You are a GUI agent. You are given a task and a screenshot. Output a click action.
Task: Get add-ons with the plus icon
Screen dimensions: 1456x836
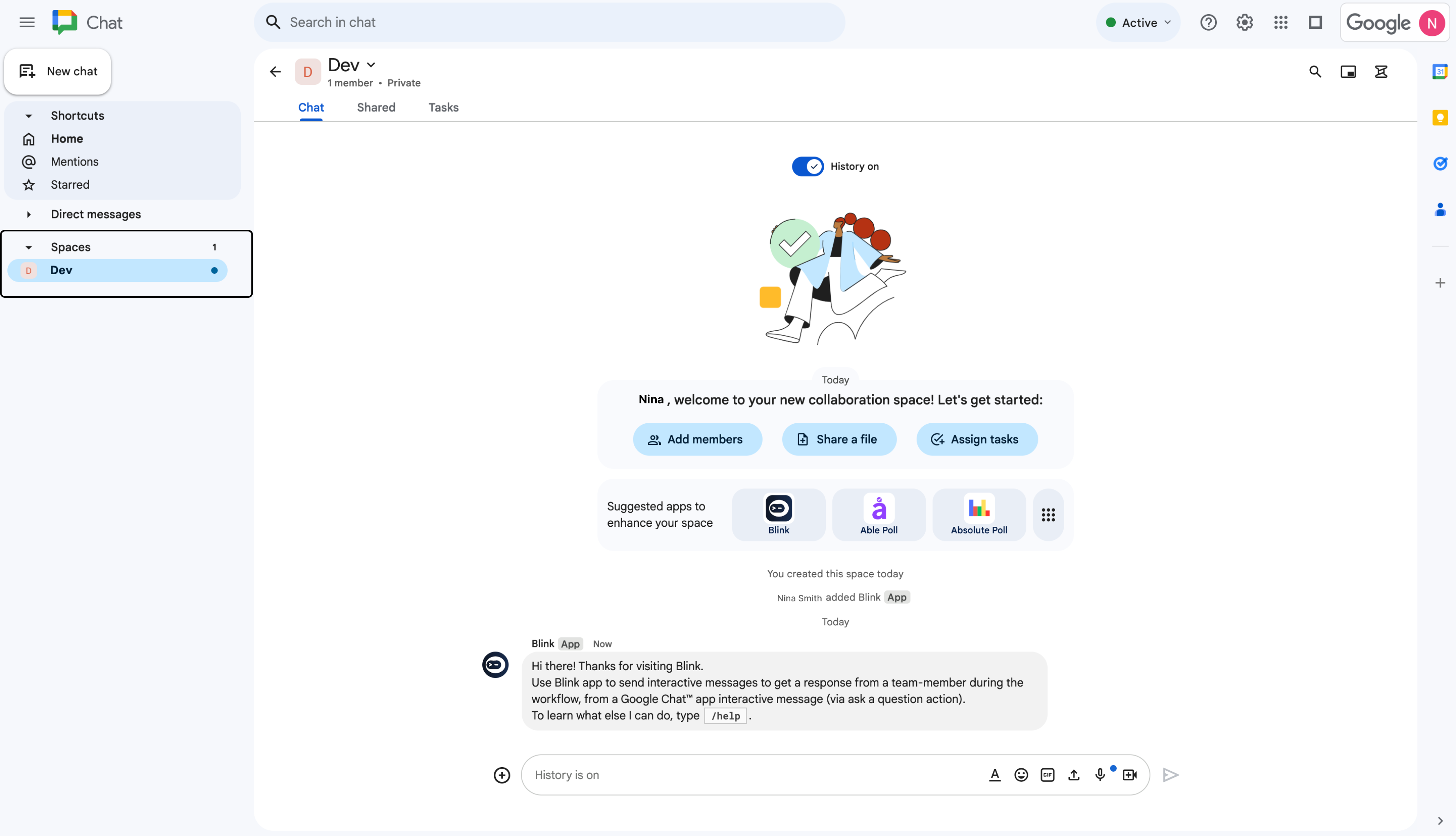[1440, 282]
